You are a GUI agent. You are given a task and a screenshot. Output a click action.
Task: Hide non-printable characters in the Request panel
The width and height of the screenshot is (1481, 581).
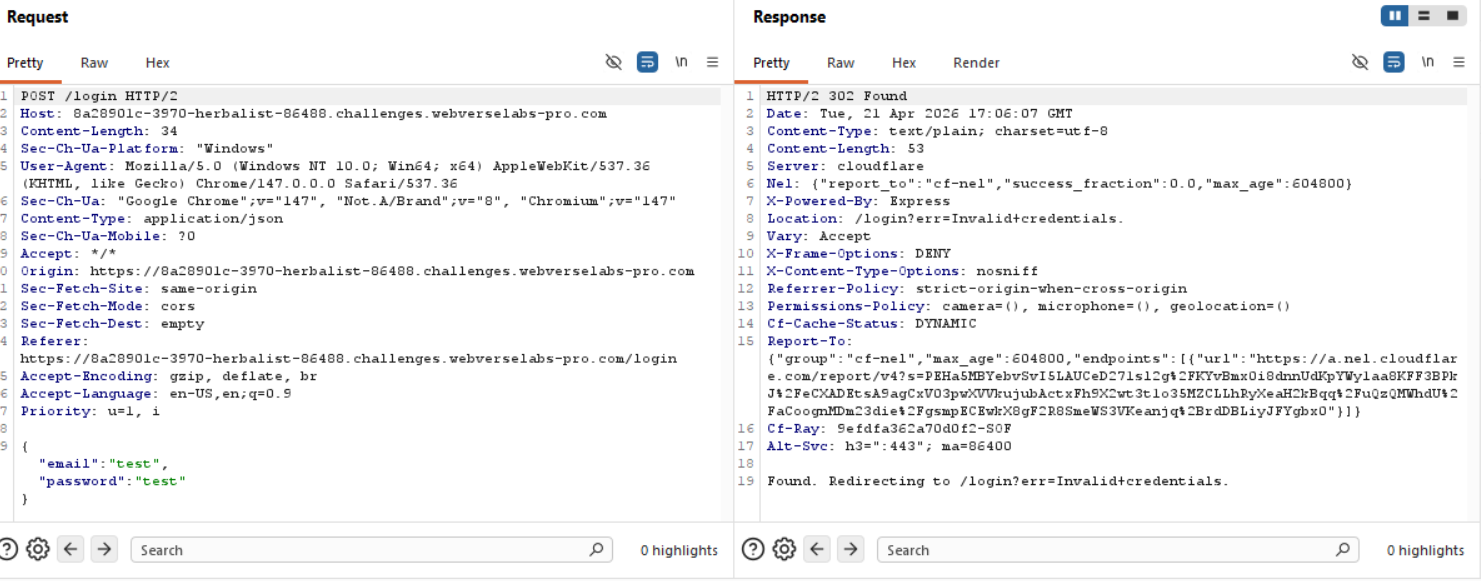pos(614,62)
